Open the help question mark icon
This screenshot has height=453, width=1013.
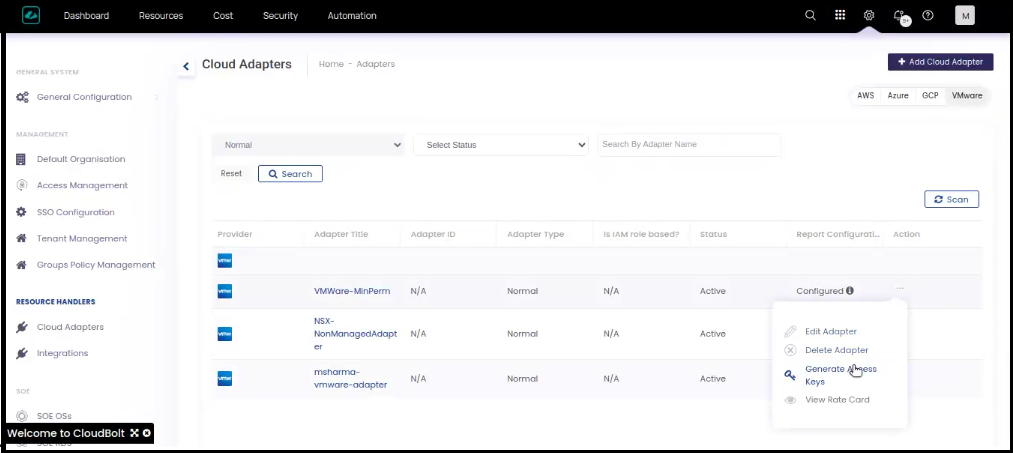pos(928,15)
